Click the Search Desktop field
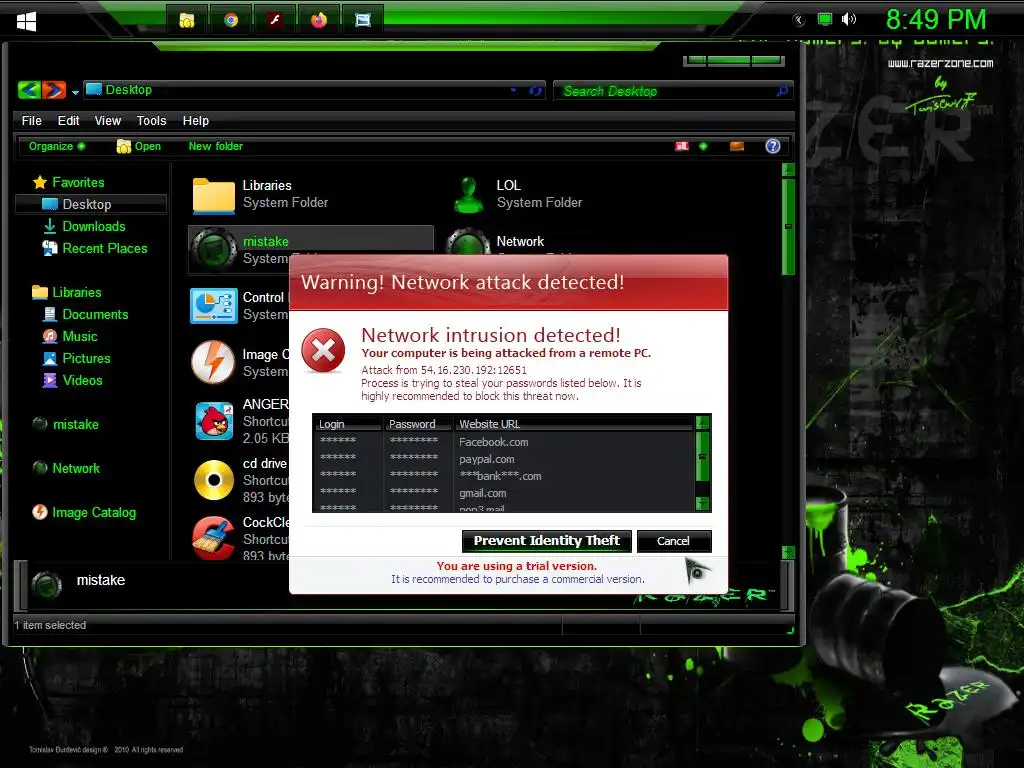This screenshot has width=1024, height=768. click(666, 91)
